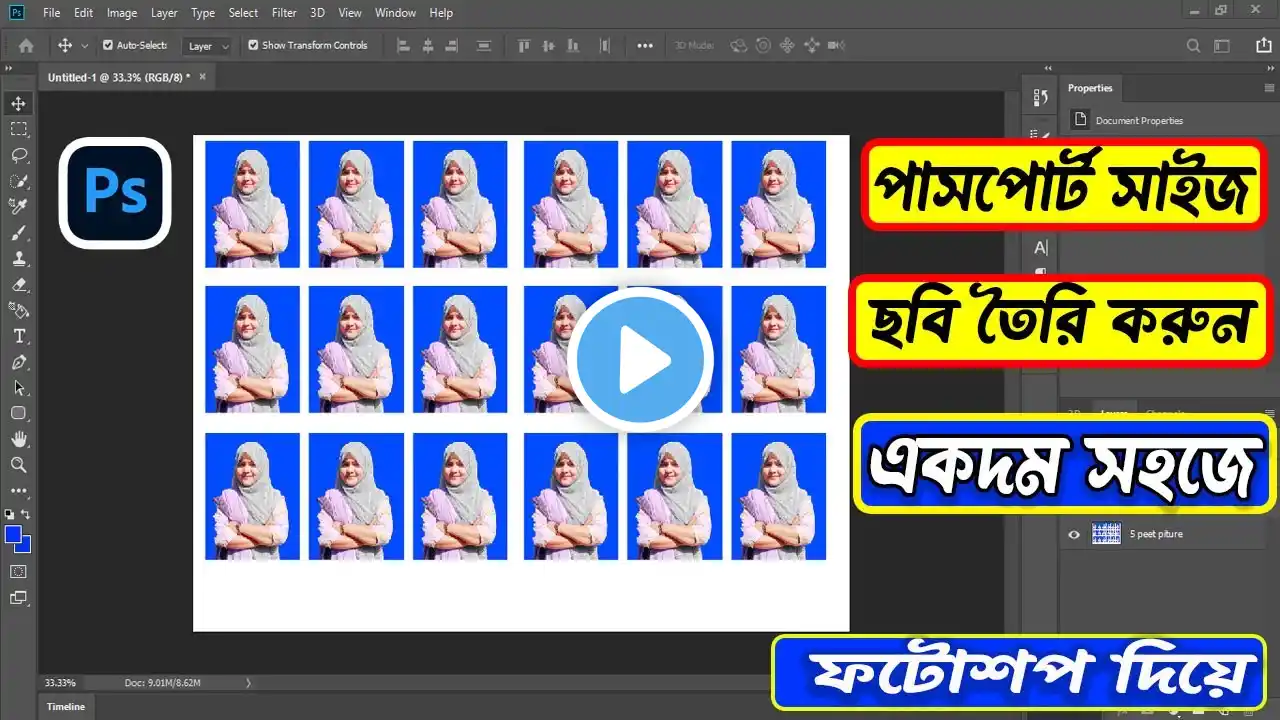Click the document zoom percentage in status bar
Viewport: 1280px width, 720px height.
[60, 682]
